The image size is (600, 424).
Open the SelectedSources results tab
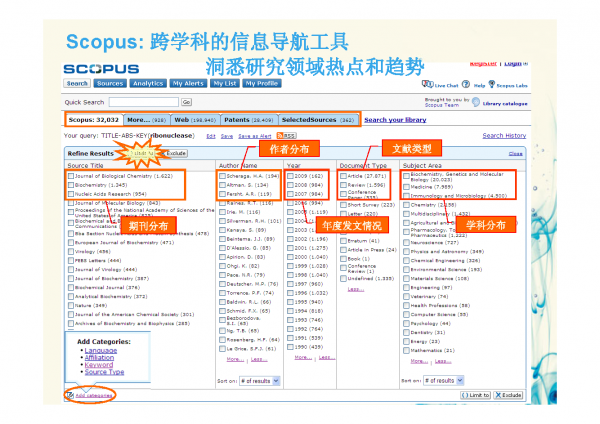[318, 120]
